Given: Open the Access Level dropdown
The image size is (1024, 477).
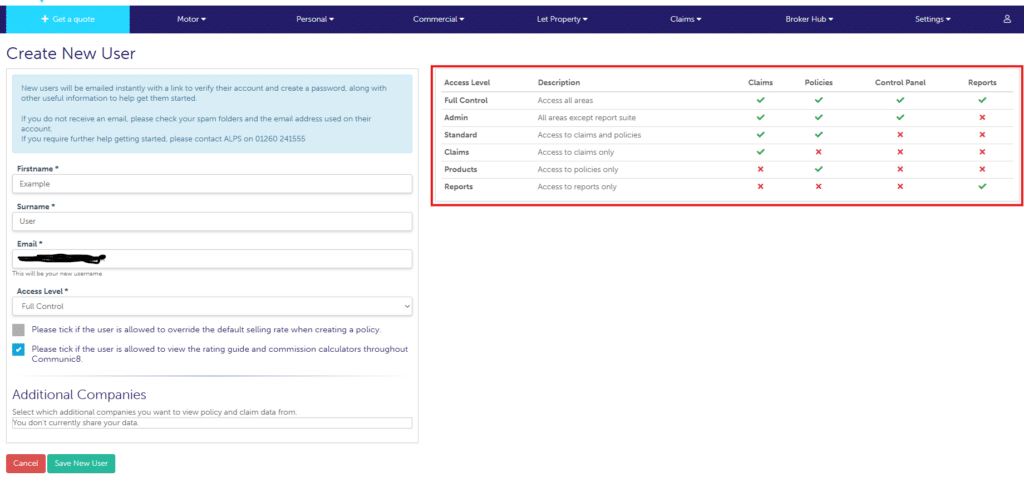Looking at the screenshot, I should [x=212, y=306].
